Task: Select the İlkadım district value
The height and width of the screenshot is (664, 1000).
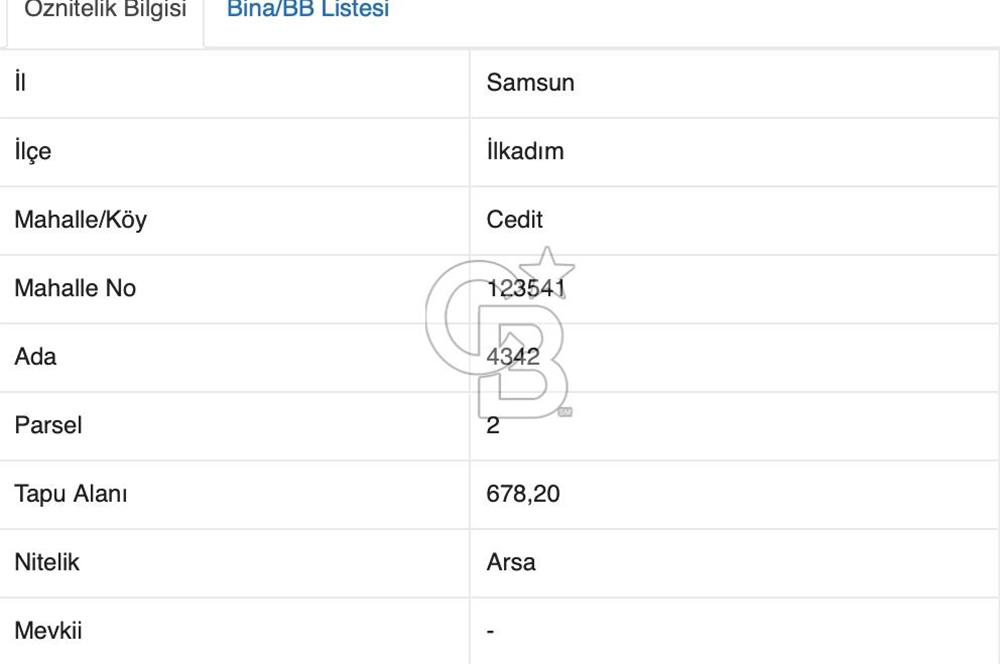Action: point(525,151)
